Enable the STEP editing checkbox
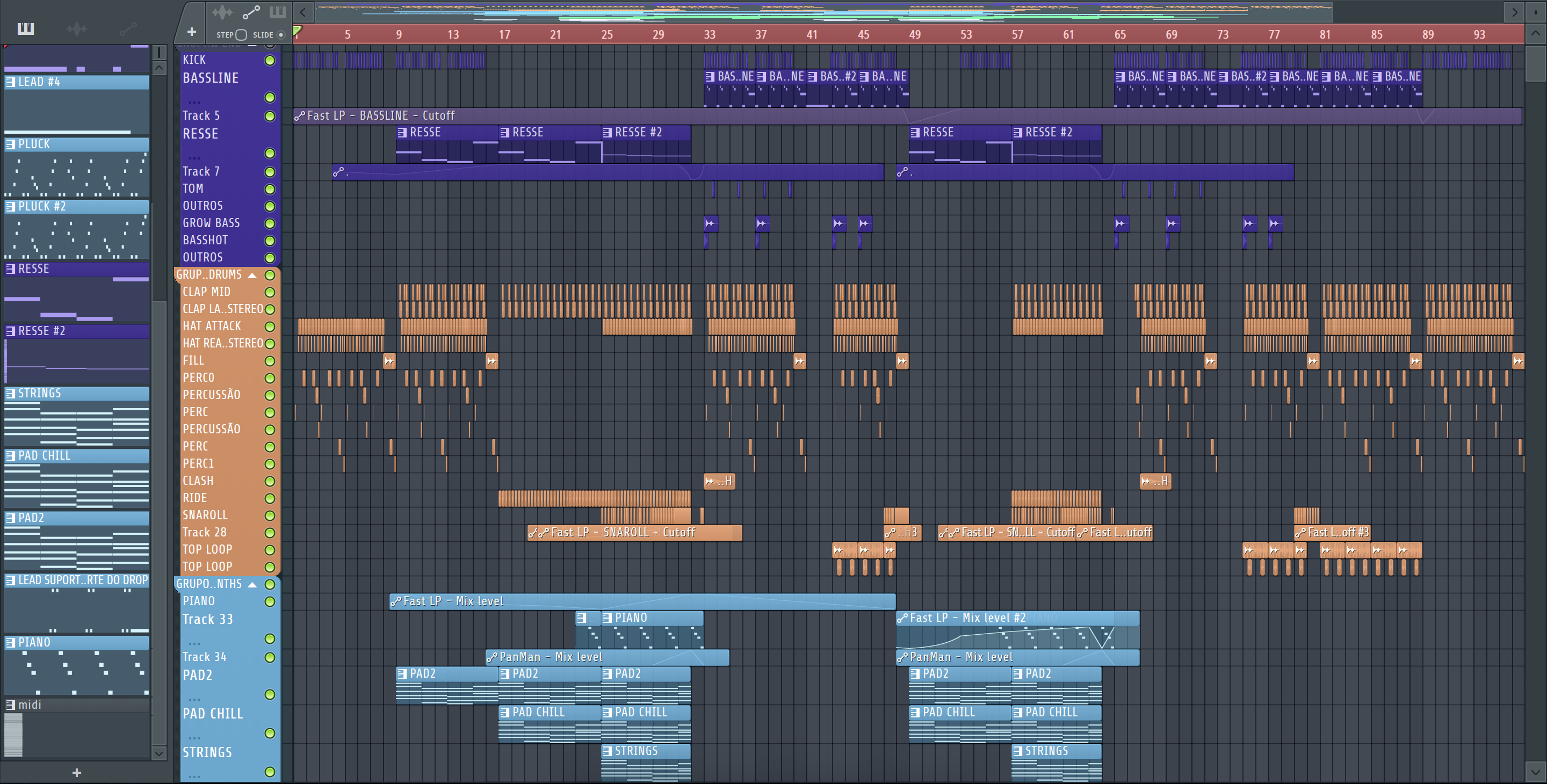The height and width of the screenshot is (784, 1547). (241, 35)
